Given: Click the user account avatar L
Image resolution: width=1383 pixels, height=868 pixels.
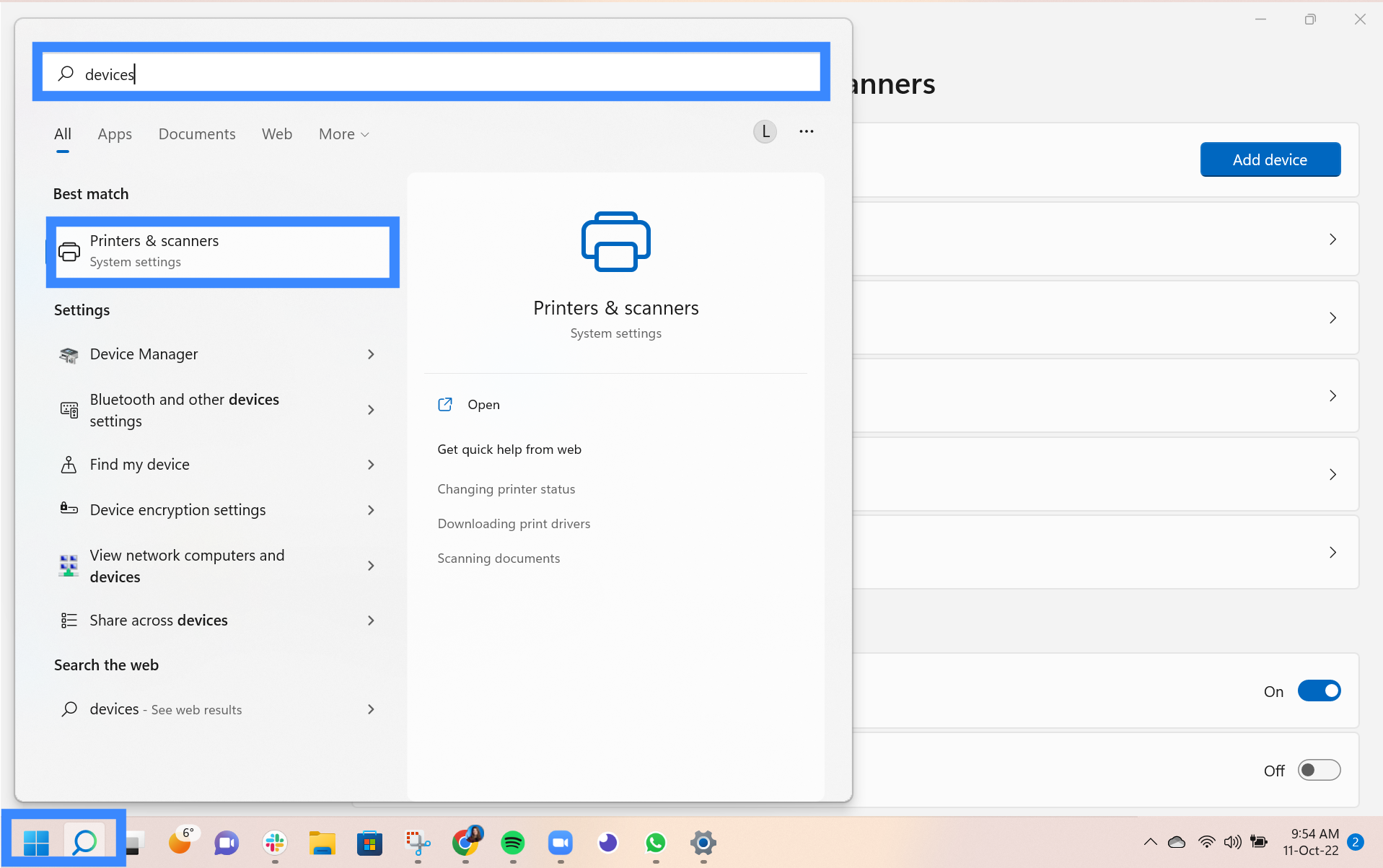Looking at the screenshot, I should [x=765, y=131].
